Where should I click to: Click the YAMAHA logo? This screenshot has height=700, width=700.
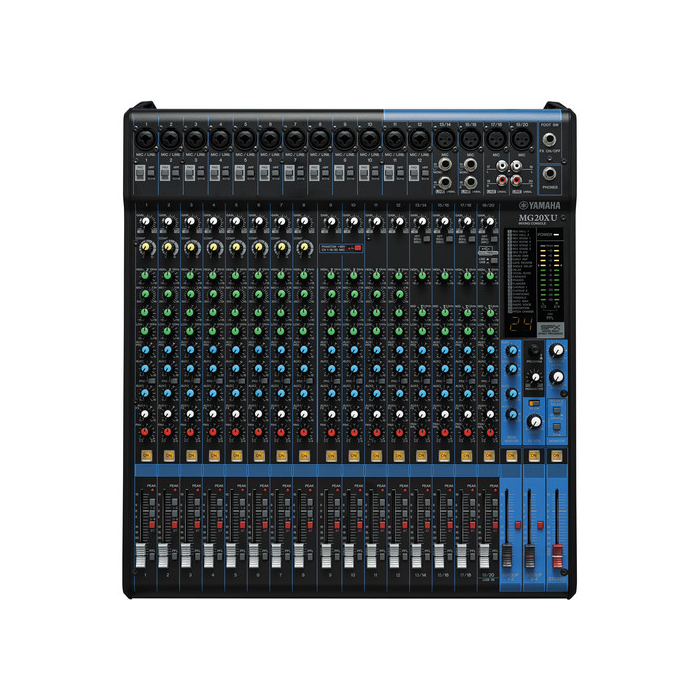(x=540, y=205)
